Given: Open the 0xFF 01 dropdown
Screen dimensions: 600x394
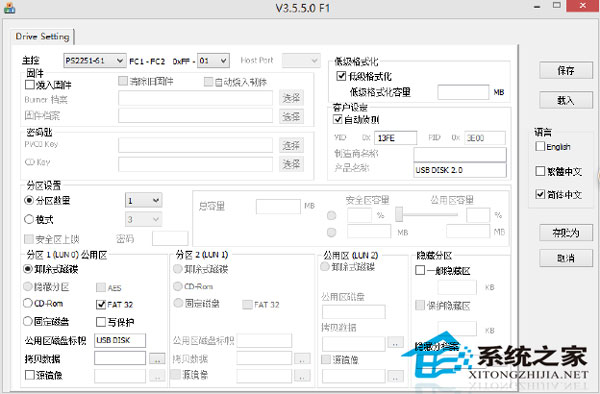Looking at the screenshot, I should 213,61.
